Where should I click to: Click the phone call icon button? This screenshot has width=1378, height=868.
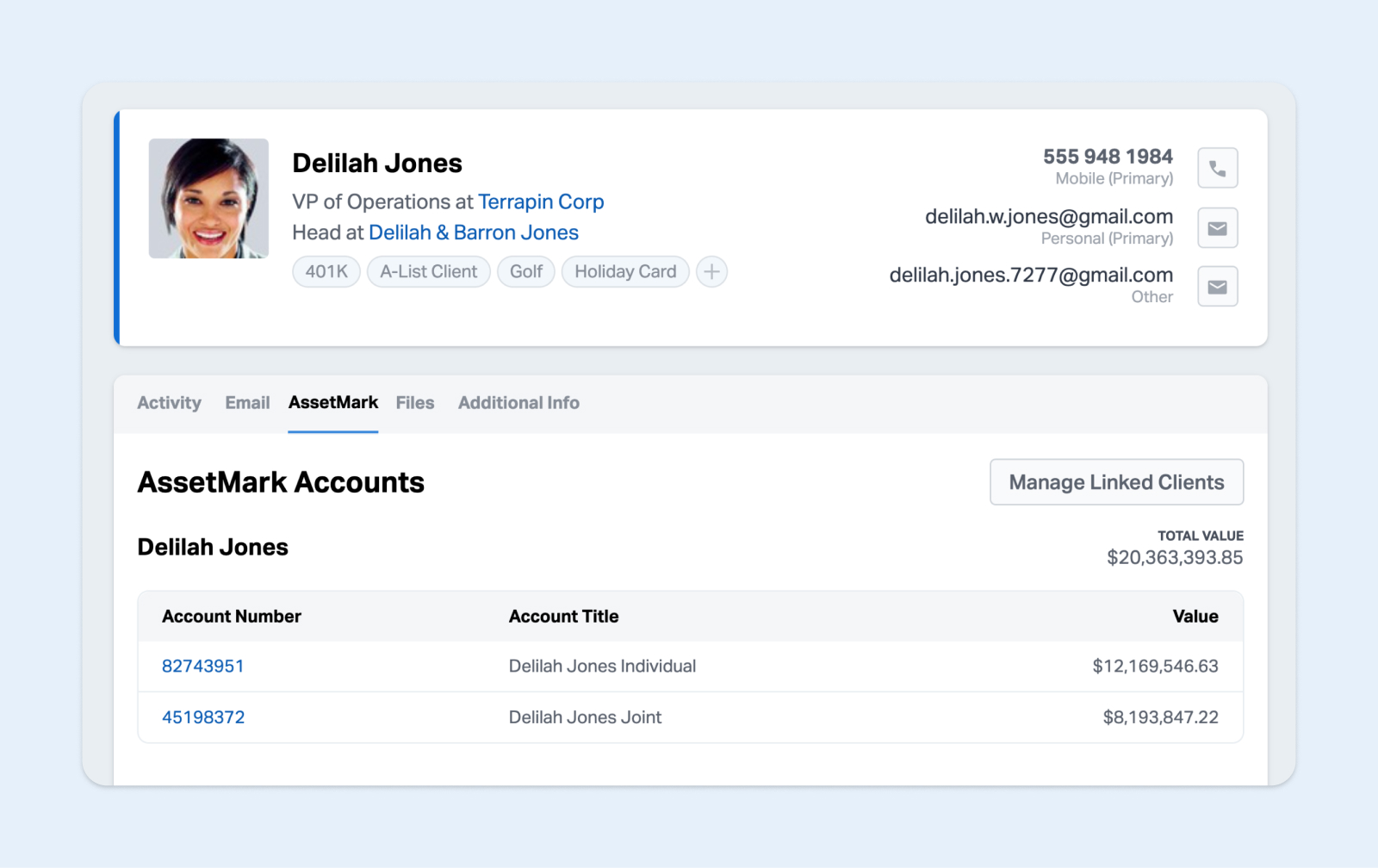tap(1217, 168)
